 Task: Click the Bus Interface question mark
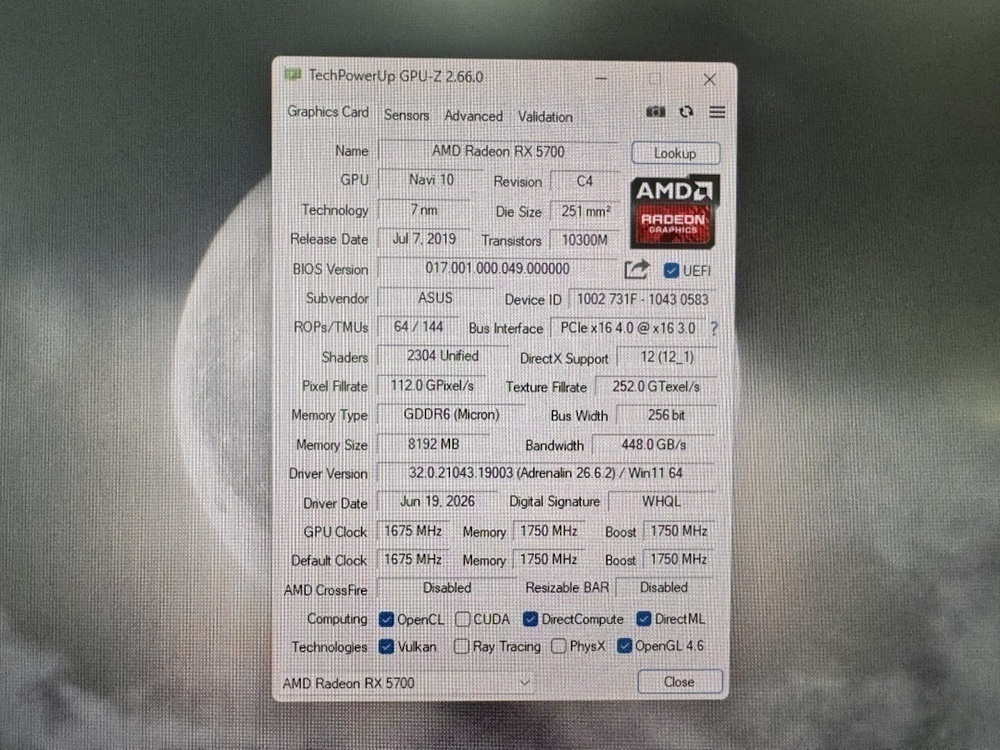[714, 329]
